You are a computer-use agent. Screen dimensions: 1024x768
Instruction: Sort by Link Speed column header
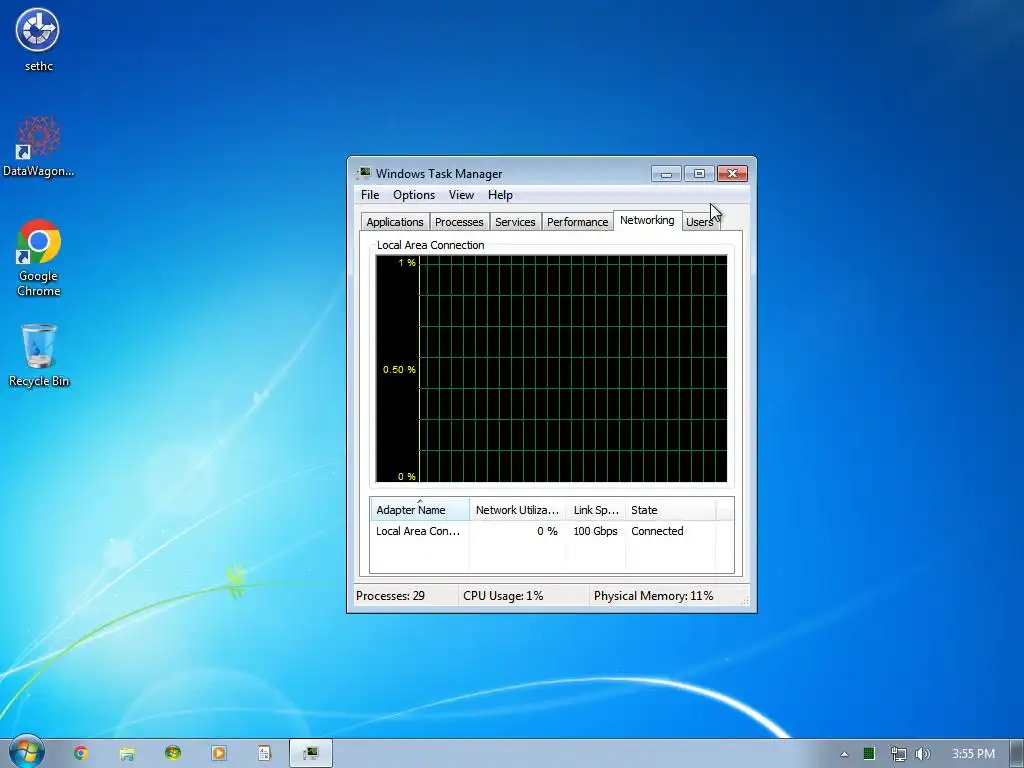coord(596,509)
